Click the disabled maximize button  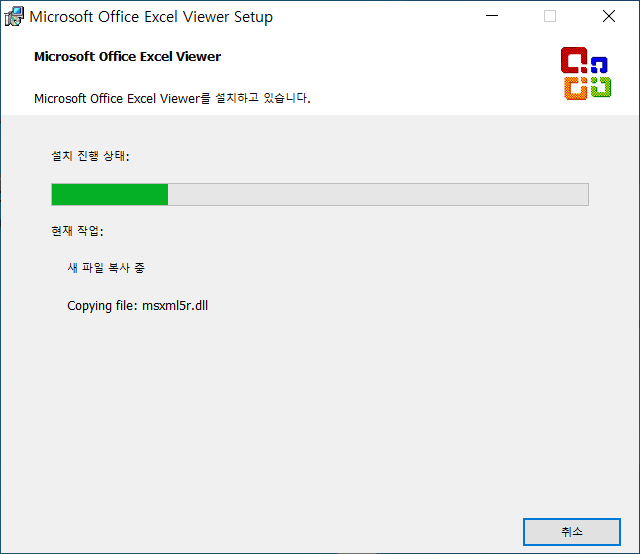(550, 16)
